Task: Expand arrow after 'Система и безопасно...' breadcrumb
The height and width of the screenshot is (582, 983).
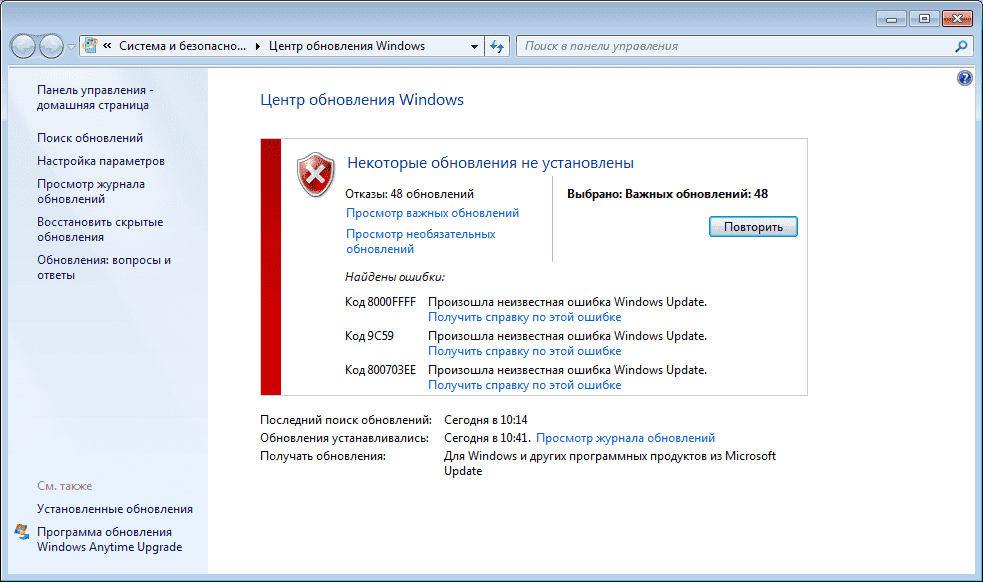Action: [x=258, y=46]
